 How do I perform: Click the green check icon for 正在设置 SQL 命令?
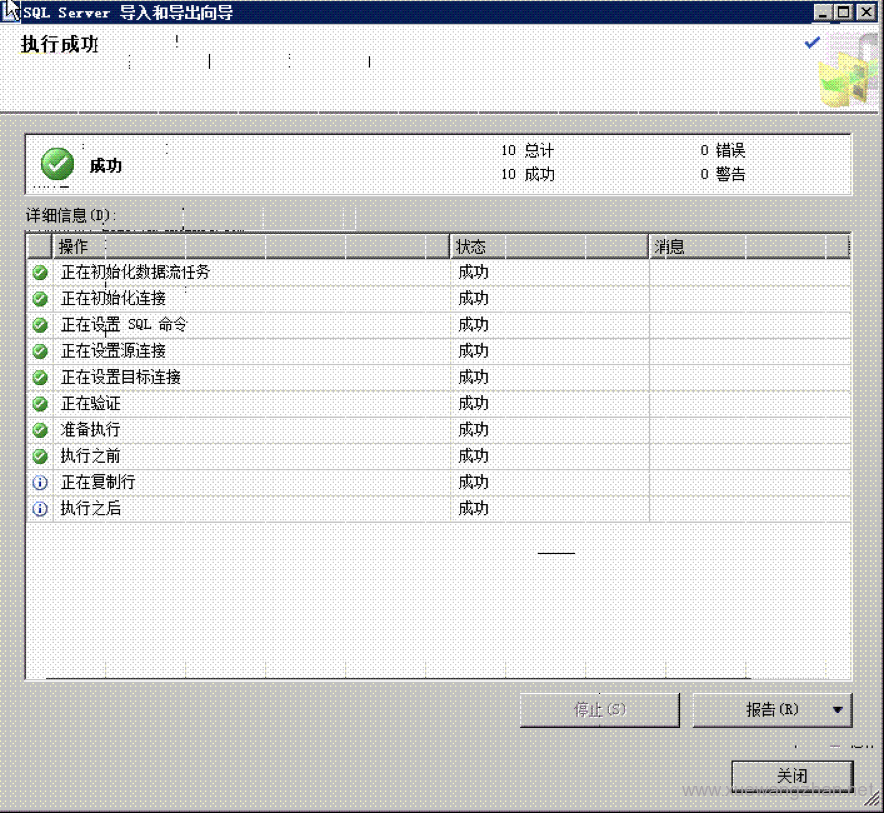click(x=40, y=325)
